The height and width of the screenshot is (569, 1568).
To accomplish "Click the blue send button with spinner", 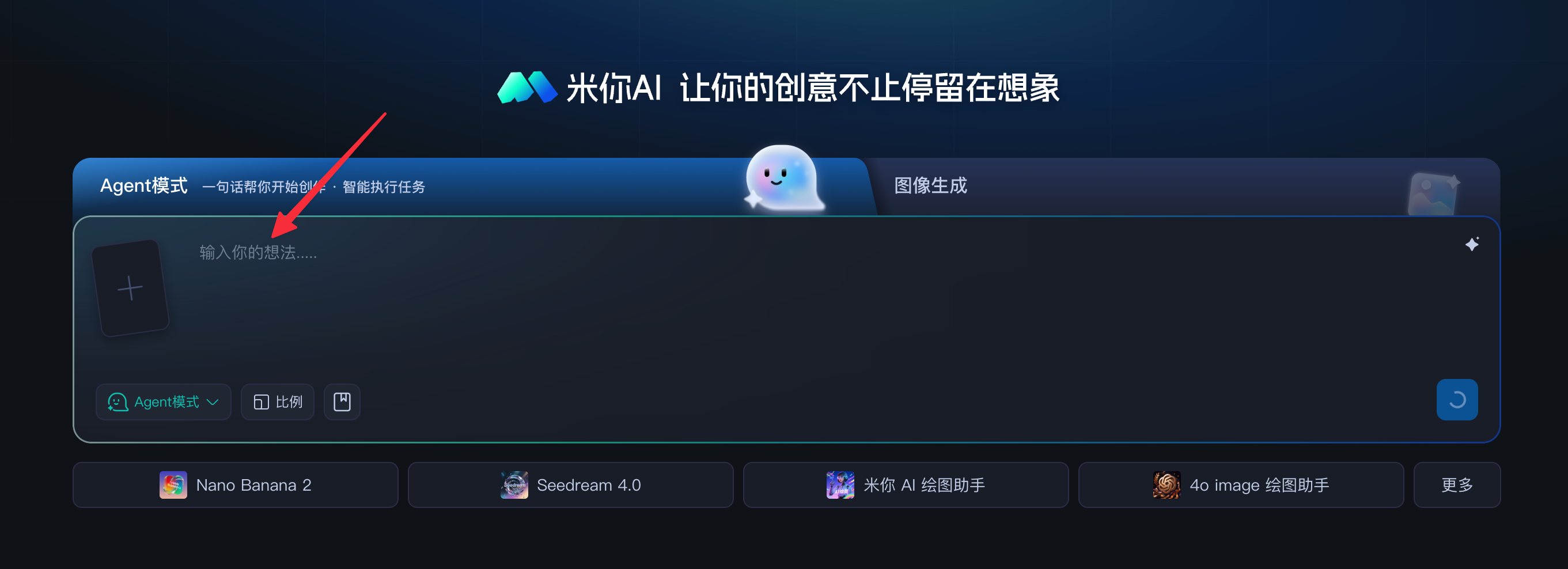I will tap(1457, 400).
